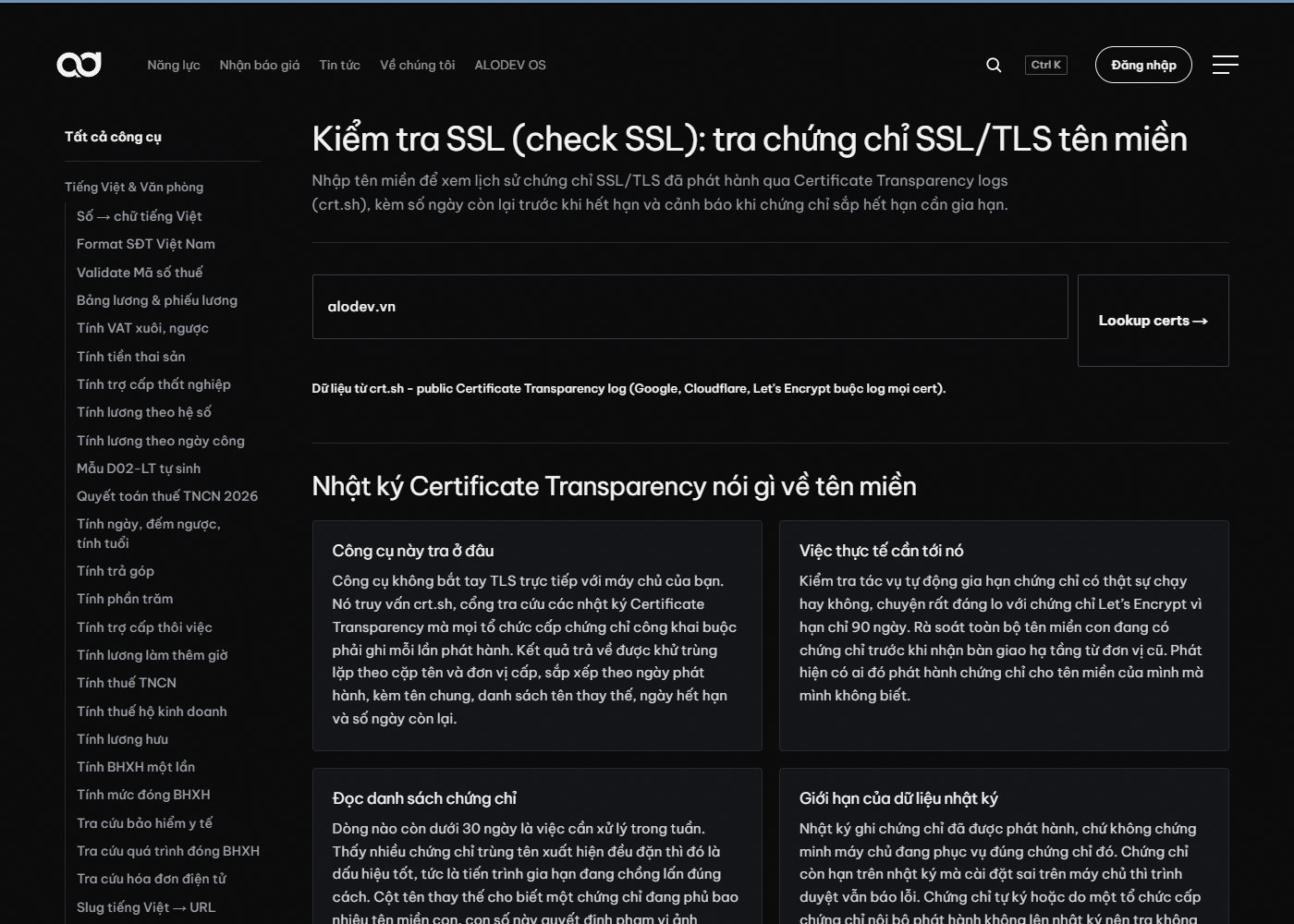Open the Validate Mã số thuế tool
The width and height of the screenshot is (1294, 924).
coord(140,273)
